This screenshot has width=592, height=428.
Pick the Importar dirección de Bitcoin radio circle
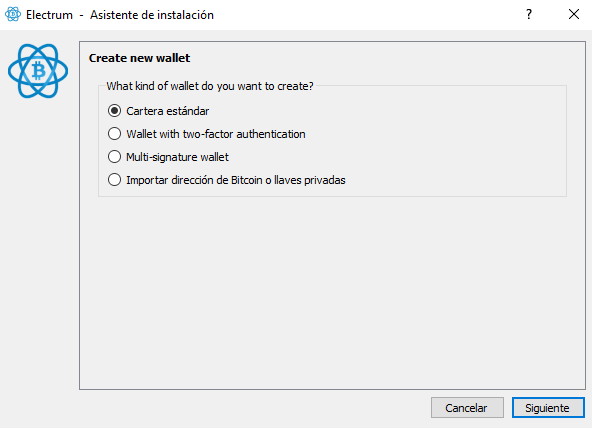point(114,180)
